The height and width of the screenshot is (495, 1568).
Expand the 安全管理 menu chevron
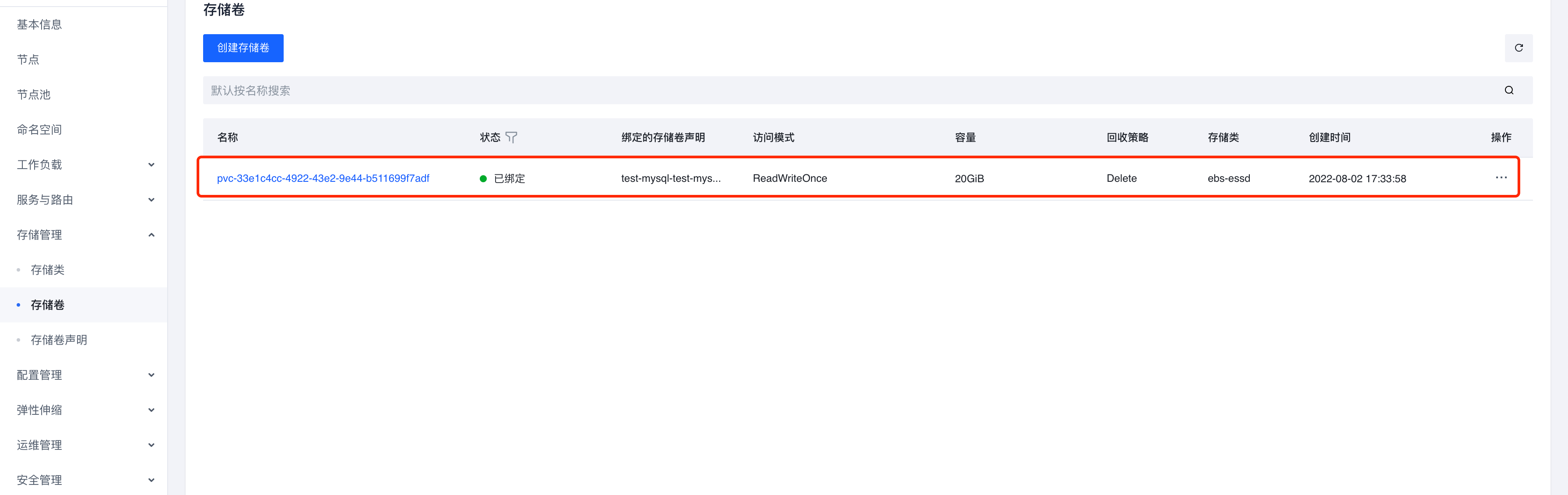point(151,480)
